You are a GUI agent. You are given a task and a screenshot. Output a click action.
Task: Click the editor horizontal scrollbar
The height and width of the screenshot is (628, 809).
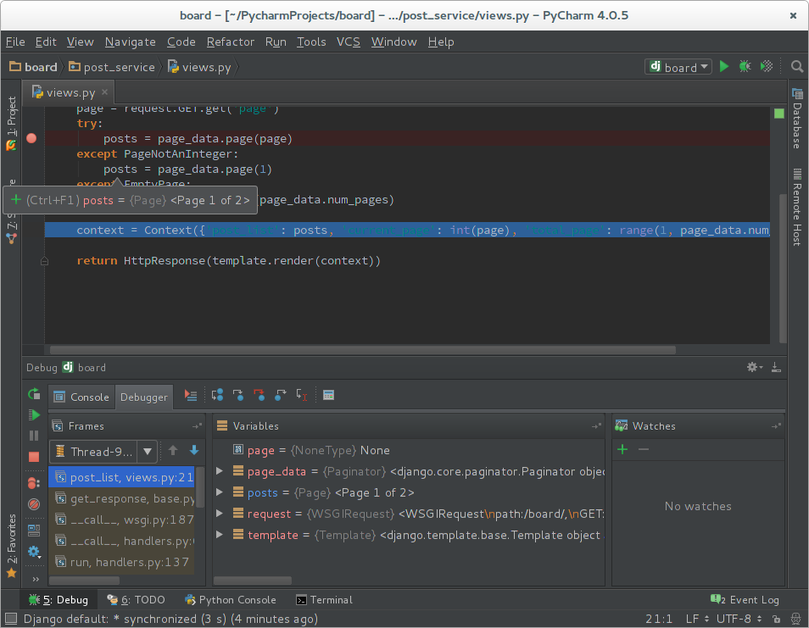click(363, 350)
